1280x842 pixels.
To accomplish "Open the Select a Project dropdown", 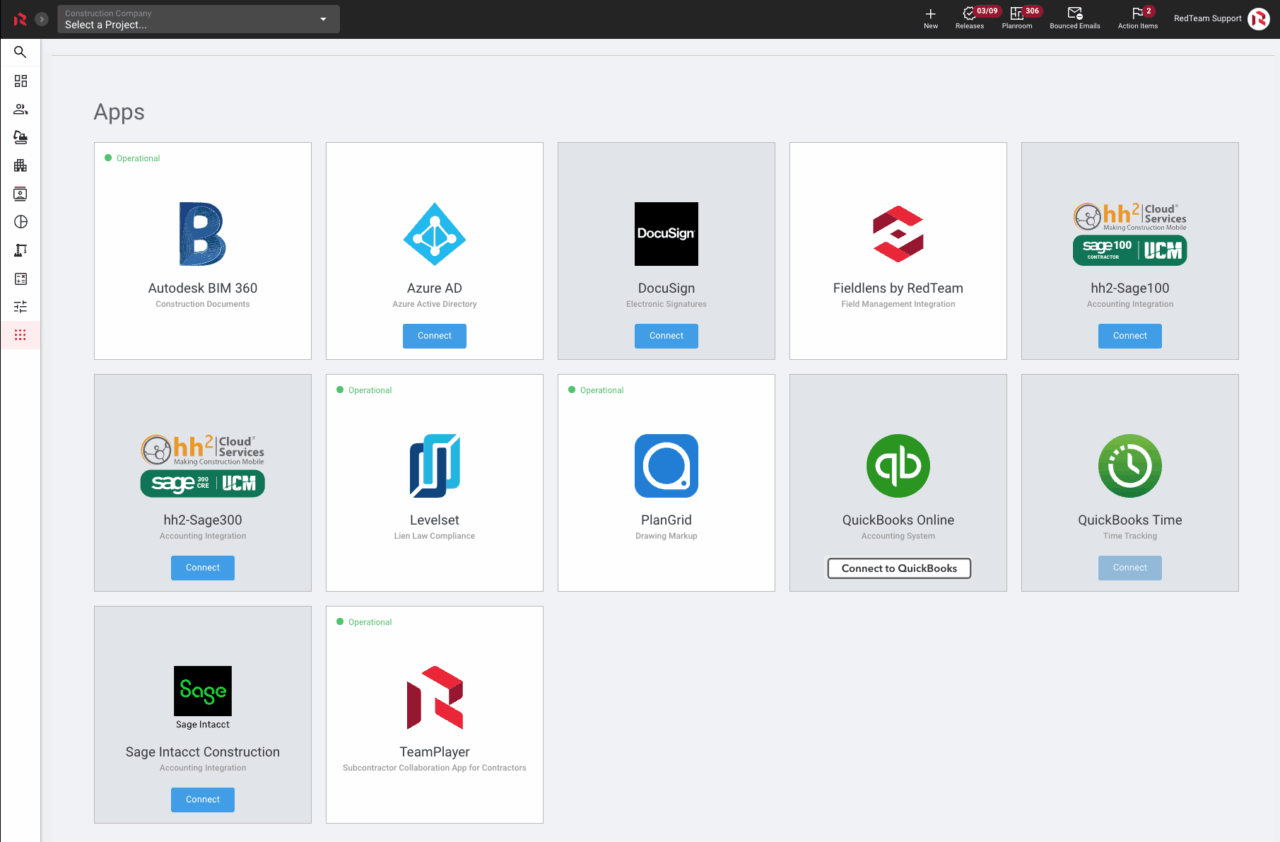I will (198, 19).
